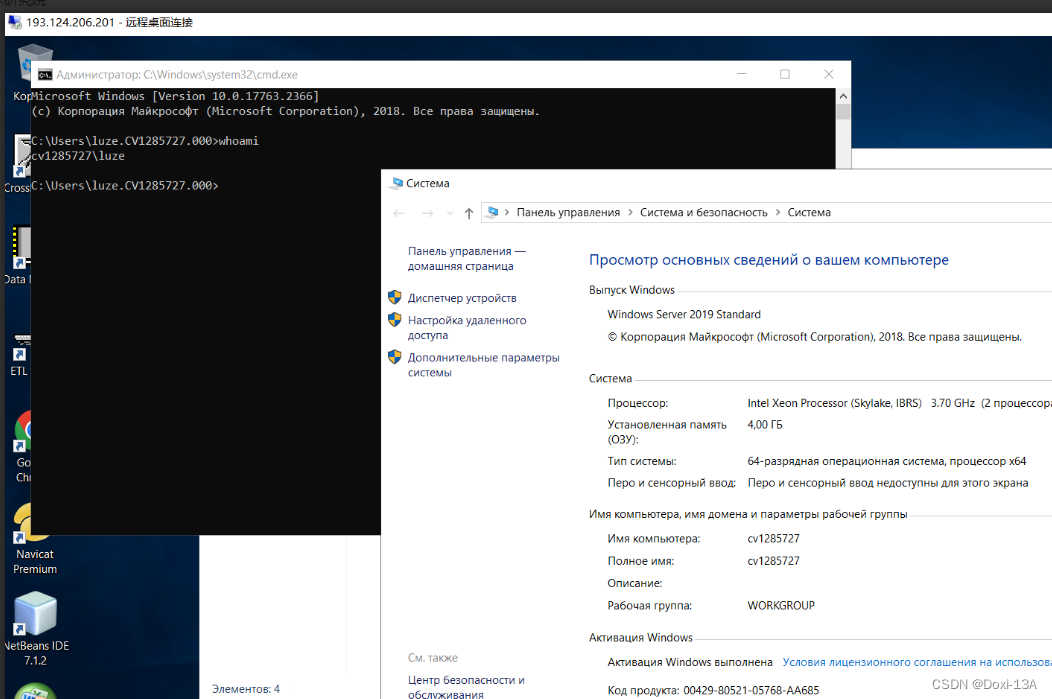Open the ETL desktop shortcut
This screenshot has width=1052, height=699.
click(x=20, y=355)
